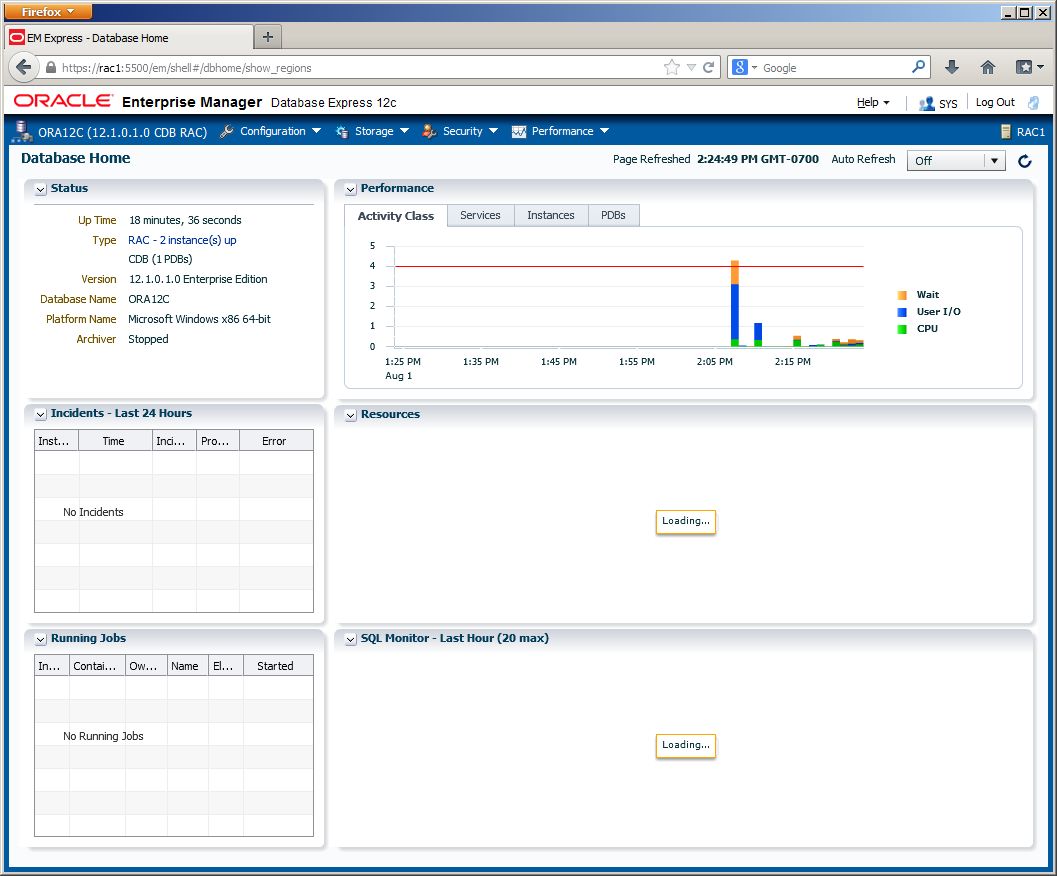Click the Configuration wrench icon
This screenshot has height=876, width=1057.
(x=227, y=131)
